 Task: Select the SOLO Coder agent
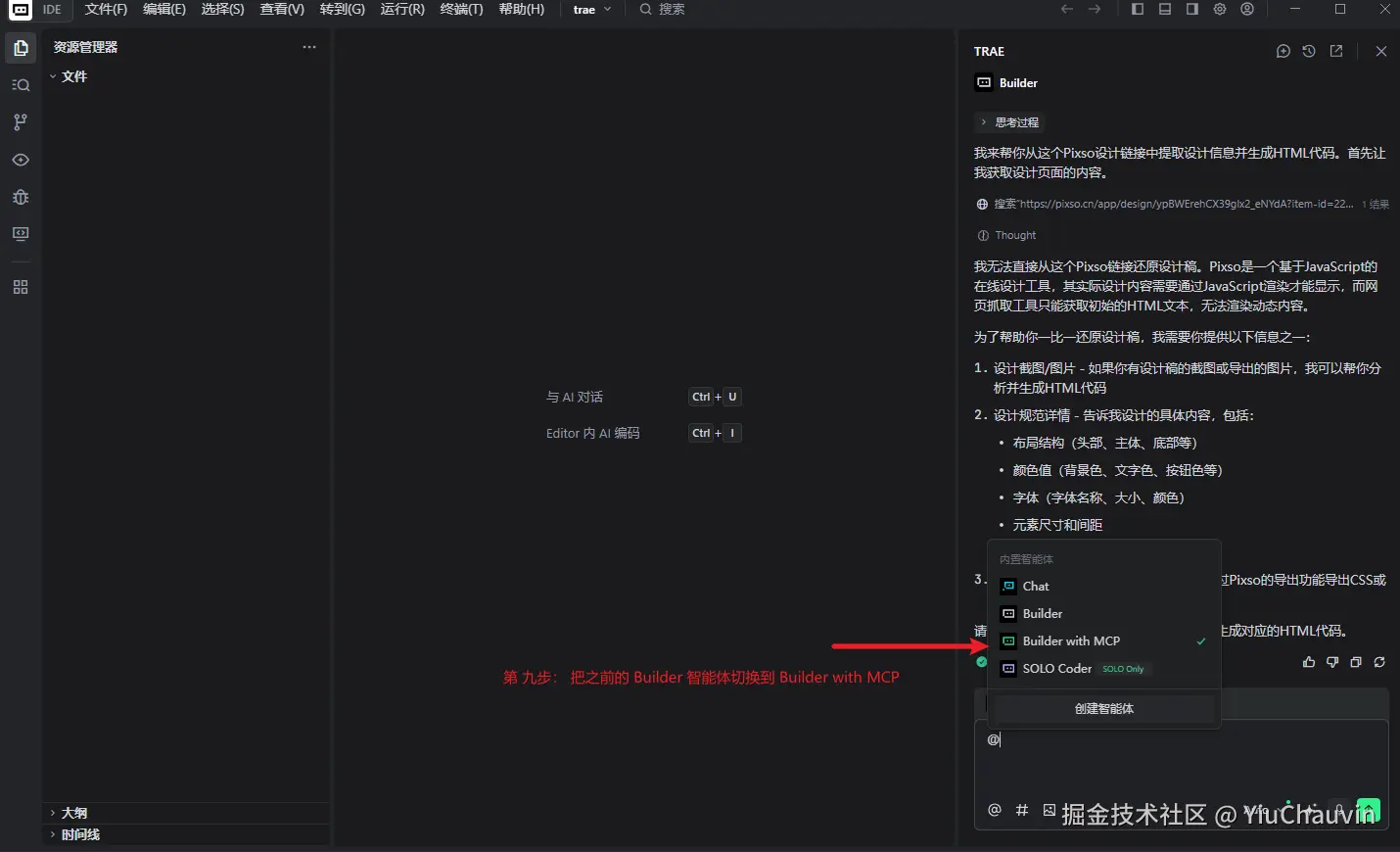point(1103,668)
